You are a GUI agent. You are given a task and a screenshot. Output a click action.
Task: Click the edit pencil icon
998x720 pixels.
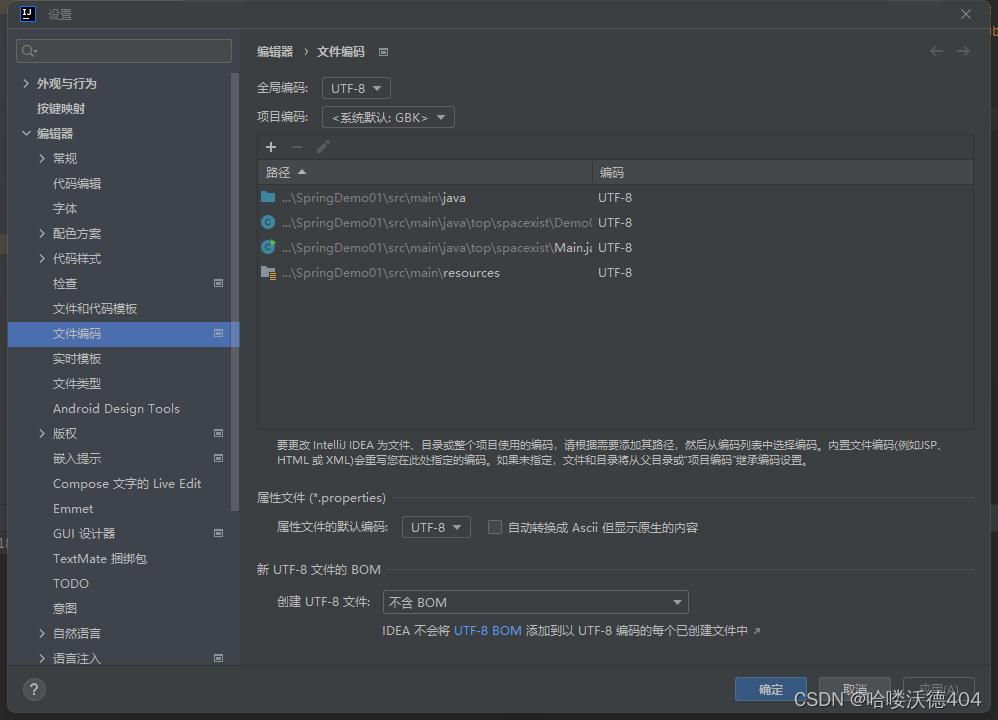(323, 147)
